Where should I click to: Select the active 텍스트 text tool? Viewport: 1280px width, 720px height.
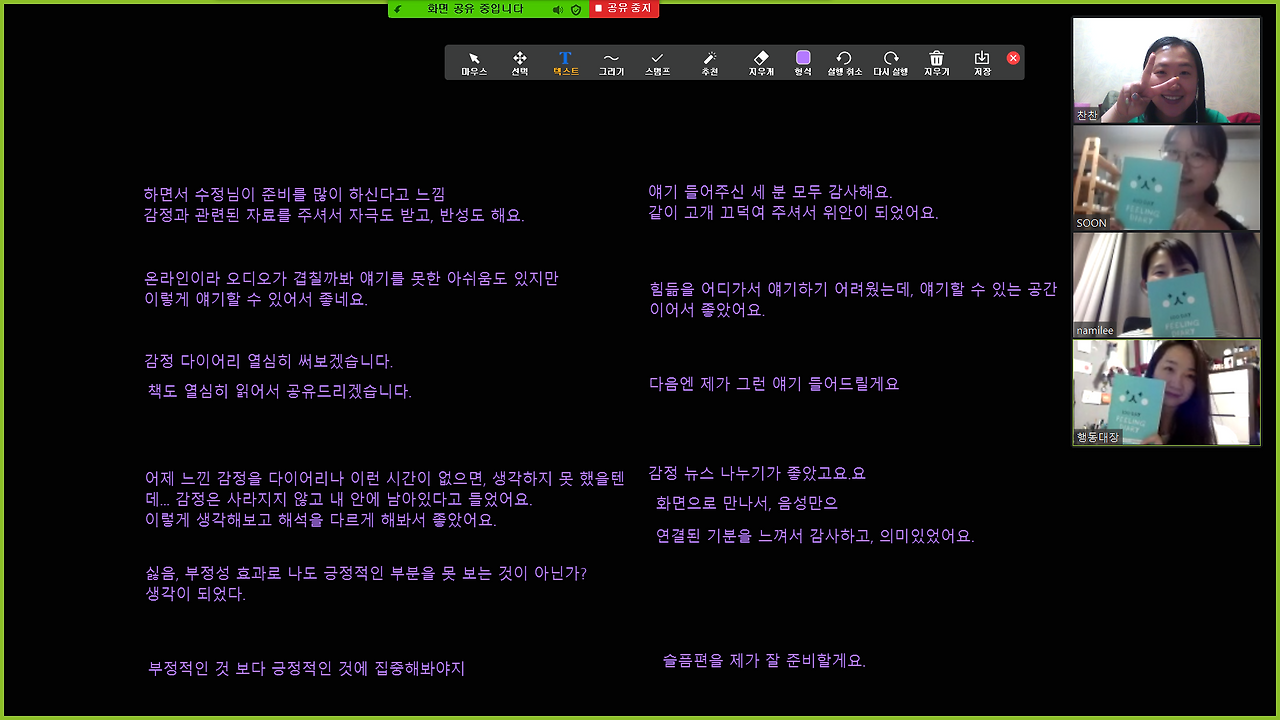tap(565, 62)
